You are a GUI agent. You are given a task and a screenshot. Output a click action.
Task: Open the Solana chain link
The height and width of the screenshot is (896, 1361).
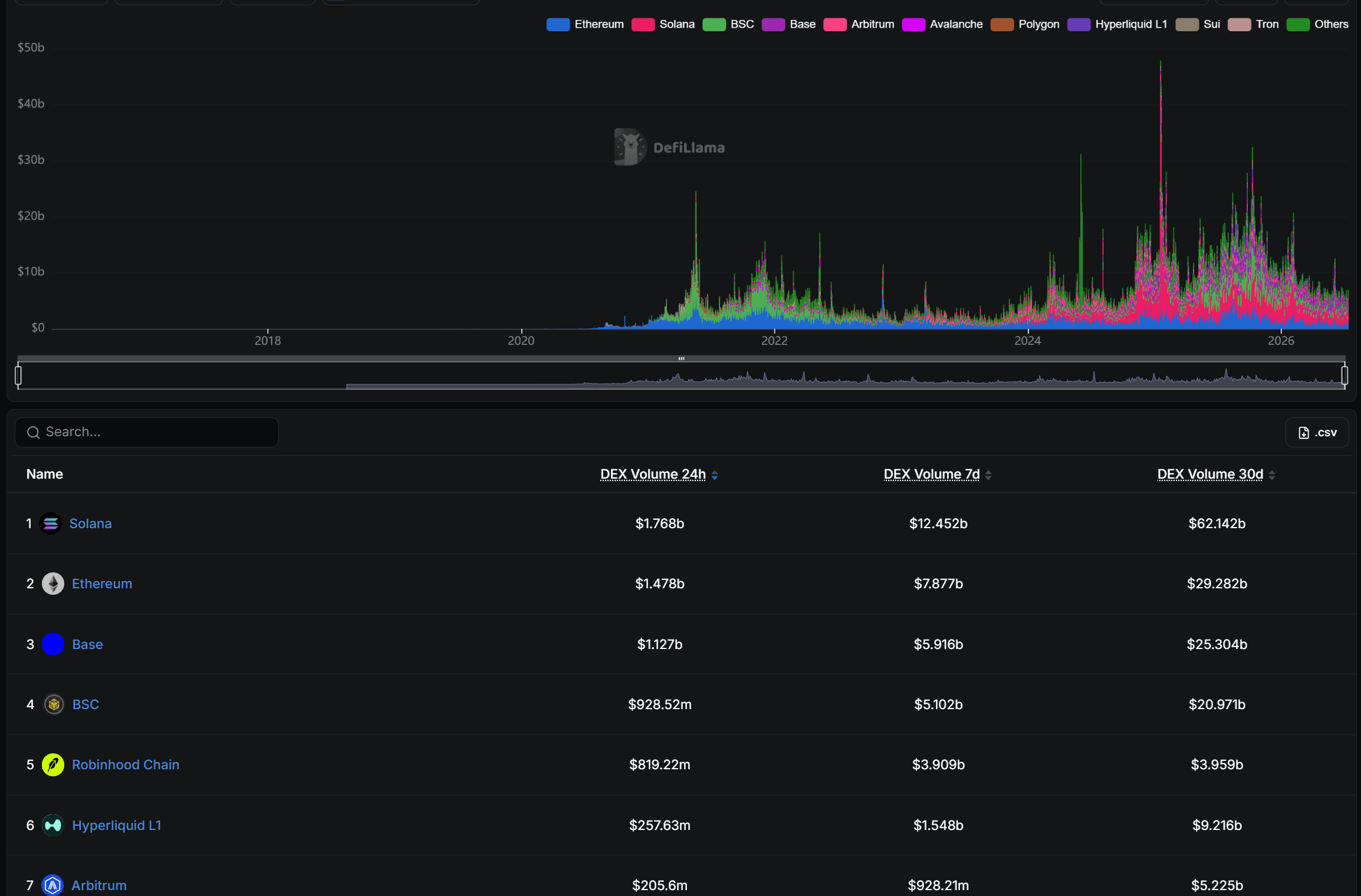click(90, 523)
